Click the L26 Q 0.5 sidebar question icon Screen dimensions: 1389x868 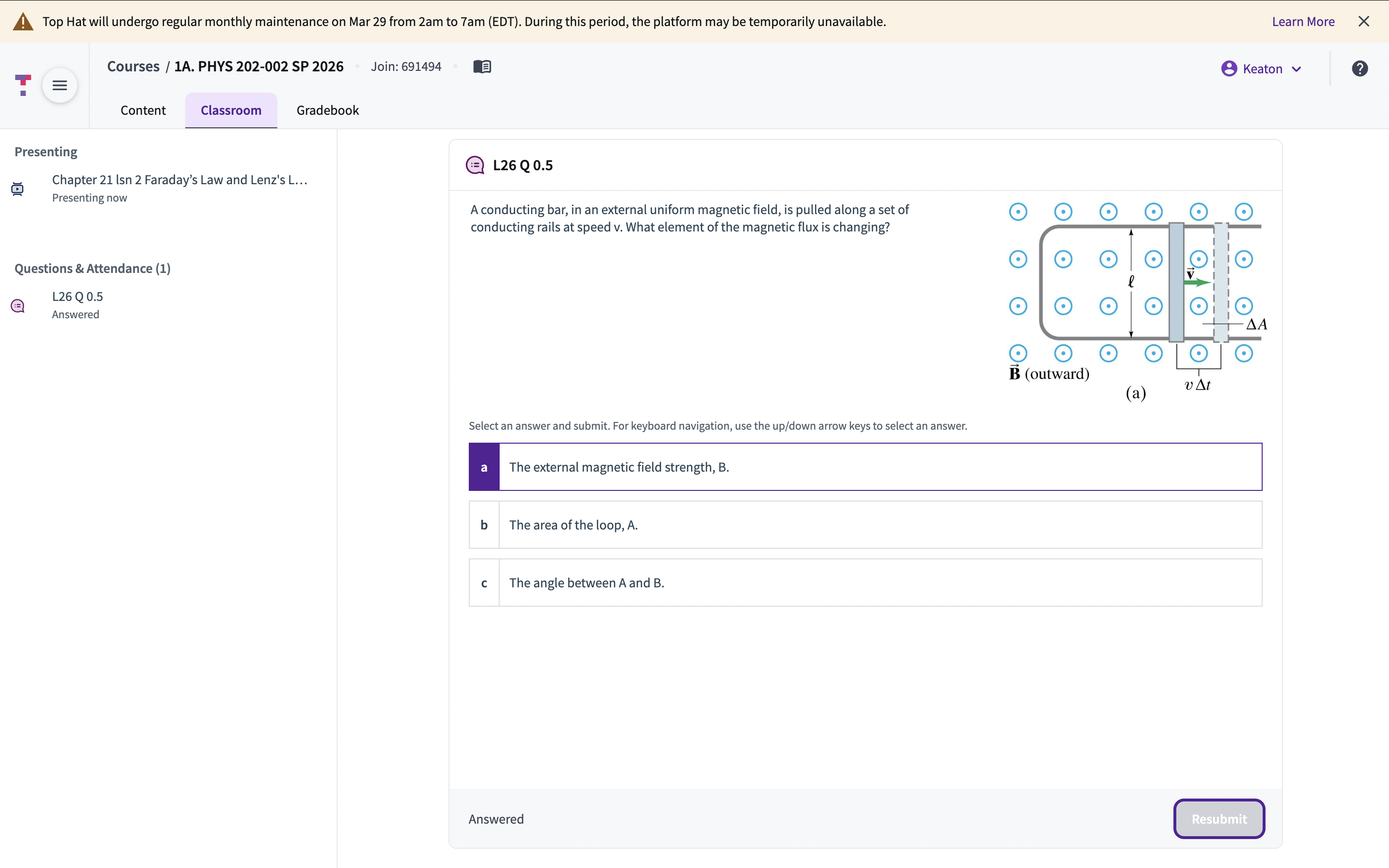(18, 305)
